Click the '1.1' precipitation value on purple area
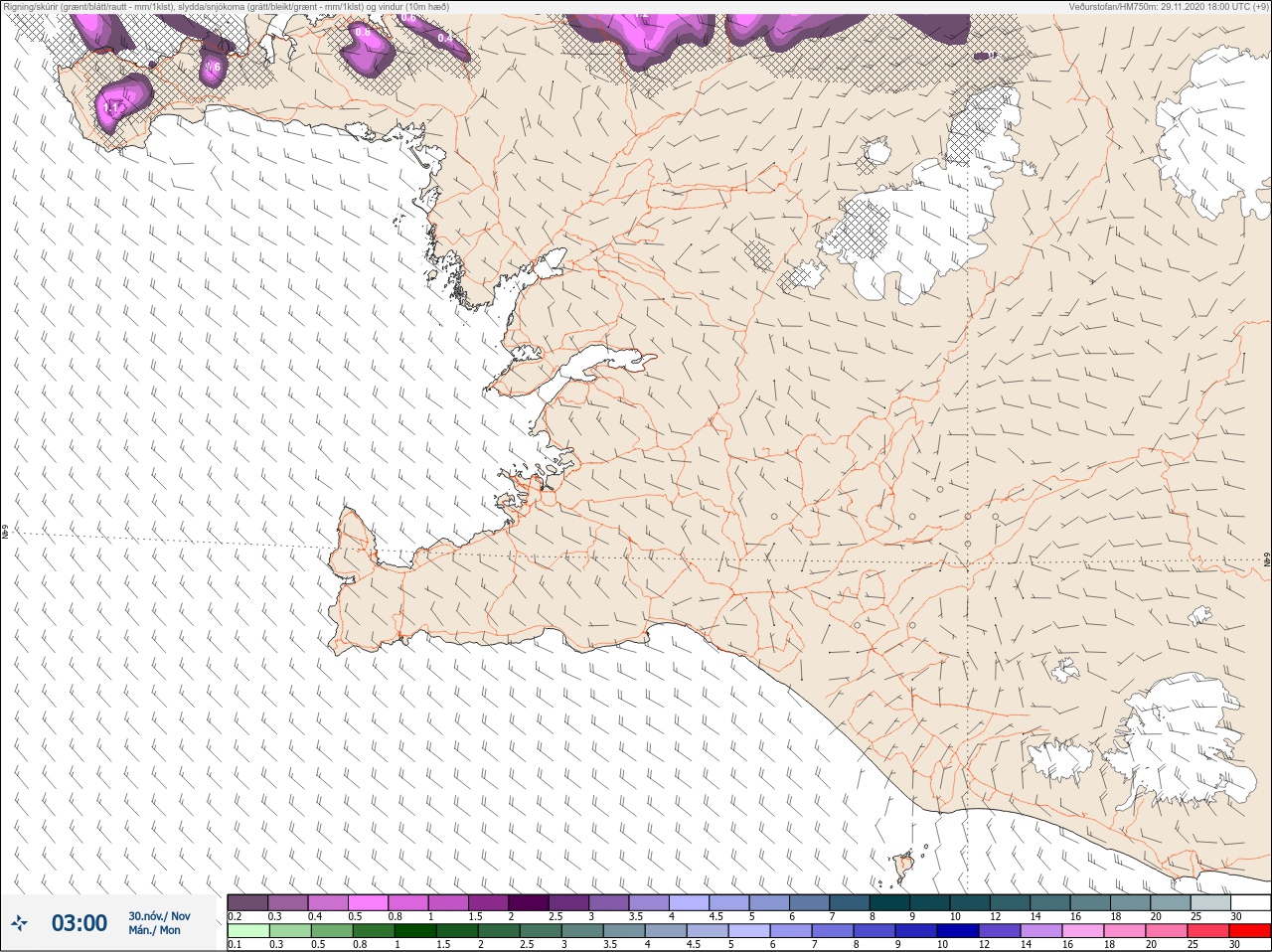1272x952 pixels. tap(110, 106)
